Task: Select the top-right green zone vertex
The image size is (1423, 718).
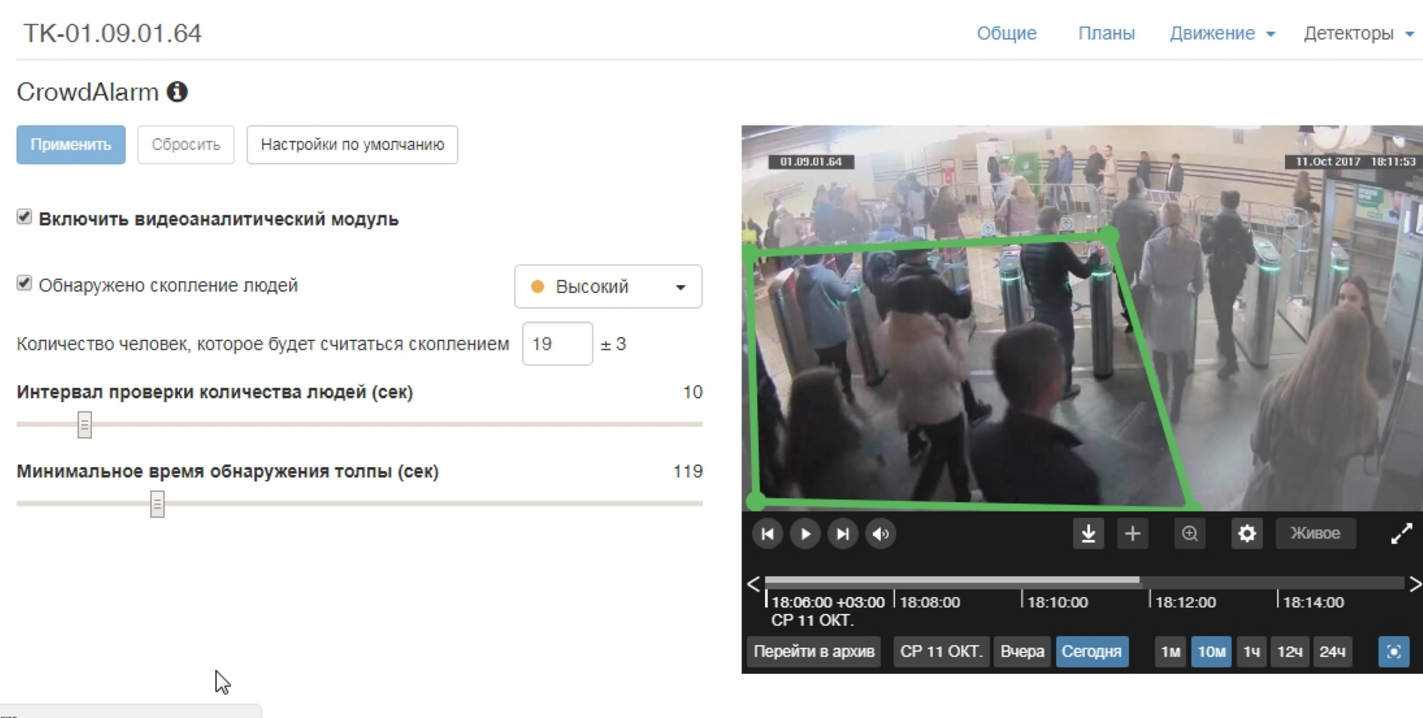Action: [x=1108, y=235]
